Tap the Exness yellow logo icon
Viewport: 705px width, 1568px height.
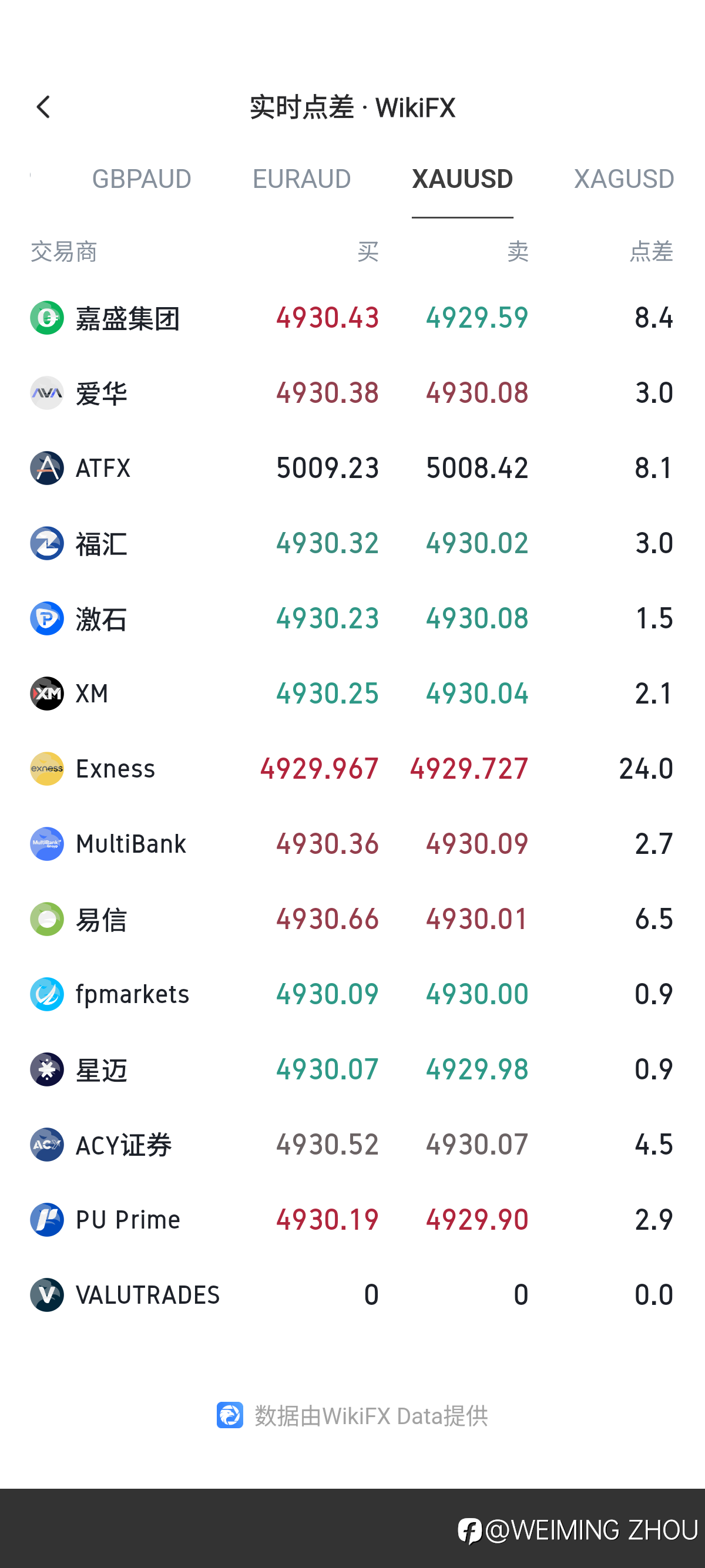pos(47,769)
